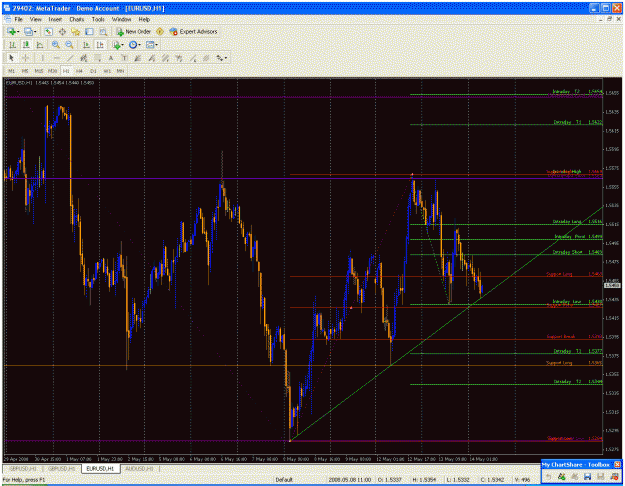Viewport: 625px width, 486px height.
Task: Expand the New Chart dropdown arrow
Action: (x=18, y=31)
